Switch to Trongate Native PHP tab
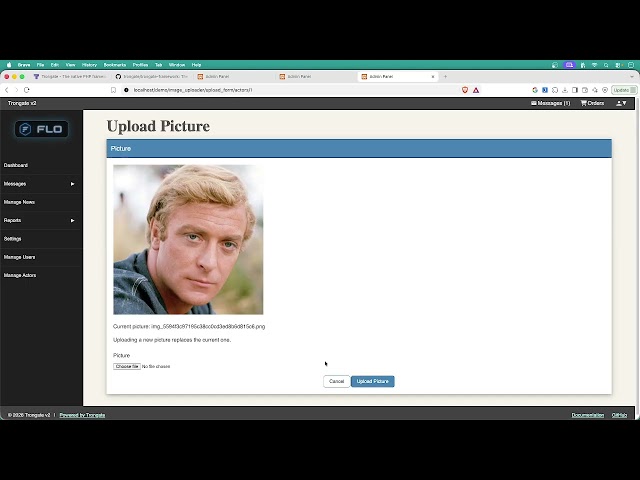This screenshot has width=640, height=480. 70,76
